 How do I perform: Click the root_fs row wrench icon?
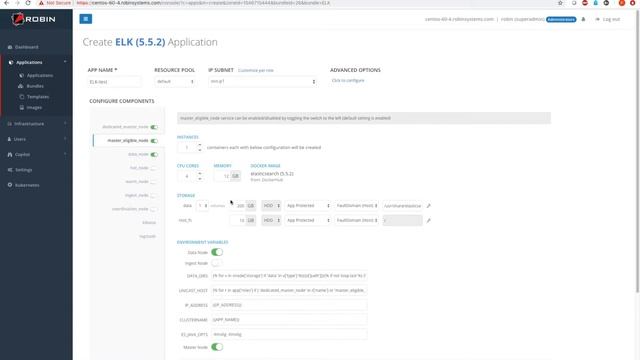[429, 221]
